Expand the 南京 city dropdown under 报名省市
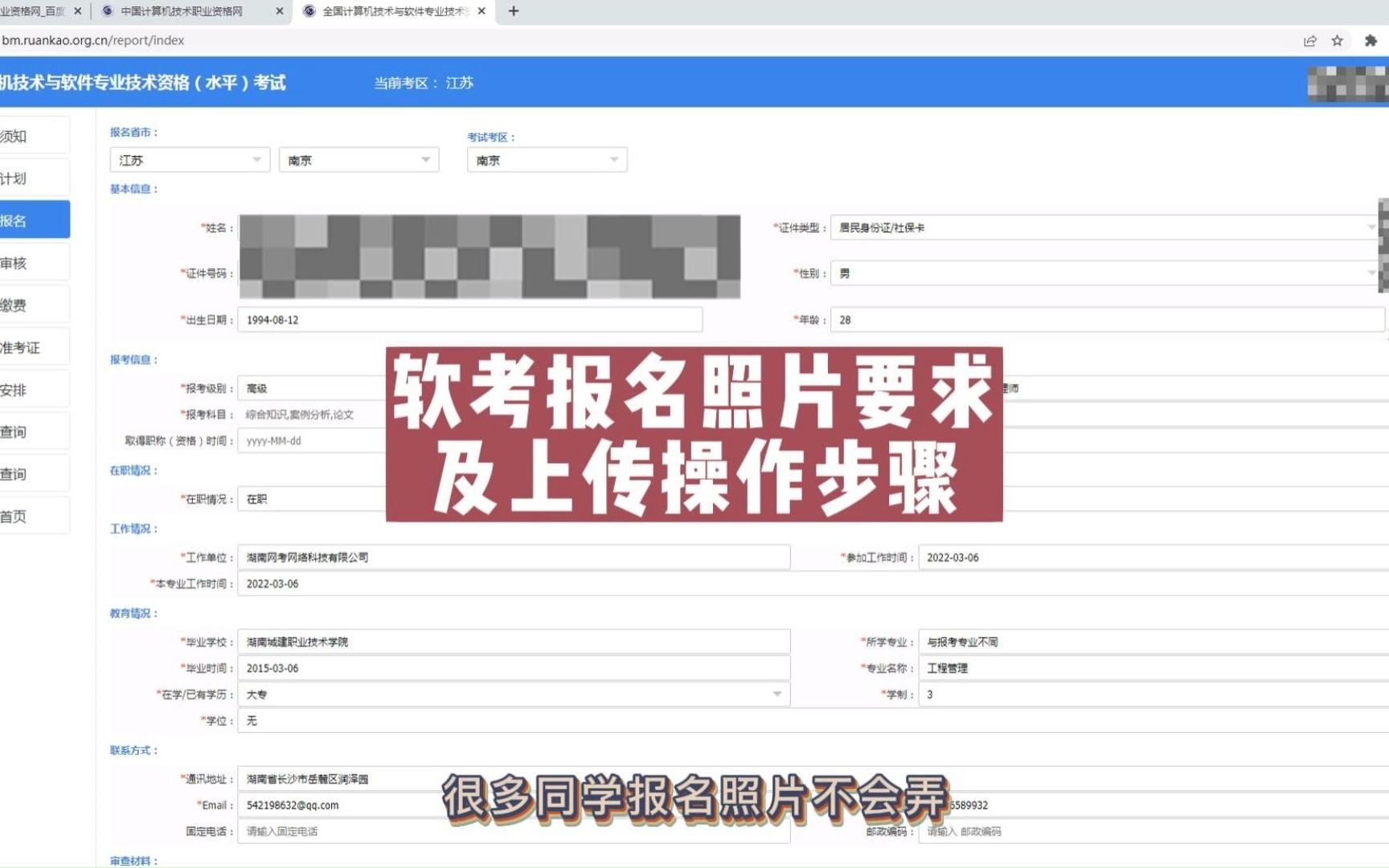 pyautogui.click(x=359, y=160)
